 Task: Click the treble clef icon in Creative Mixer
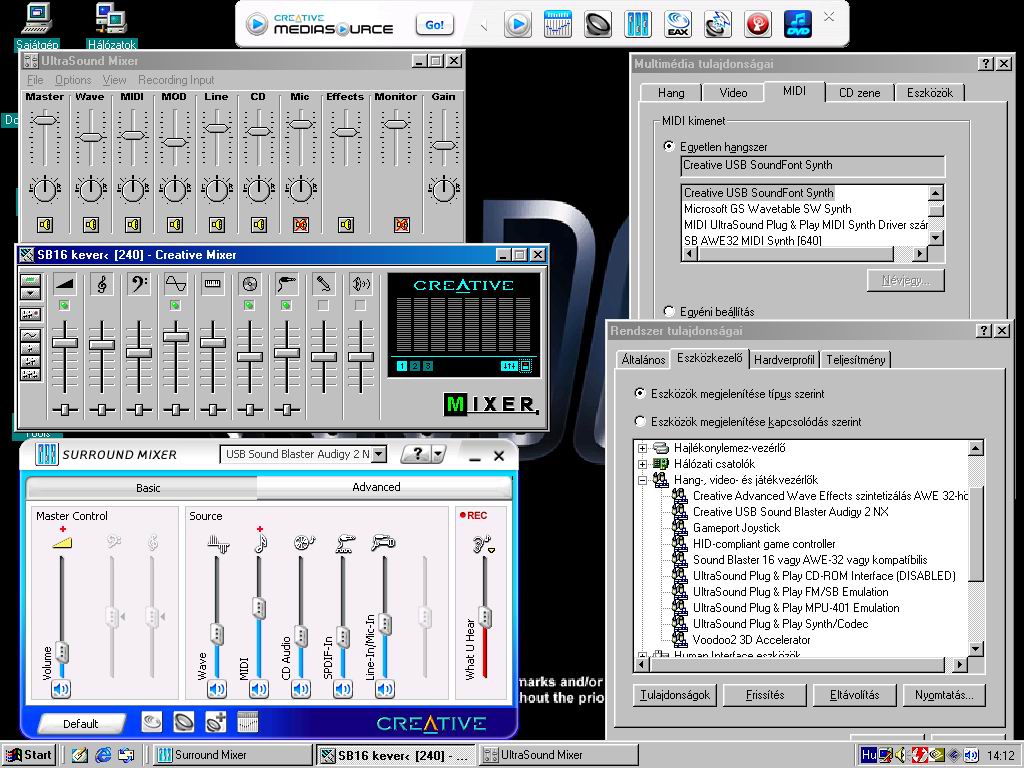[x=102, y=284]
